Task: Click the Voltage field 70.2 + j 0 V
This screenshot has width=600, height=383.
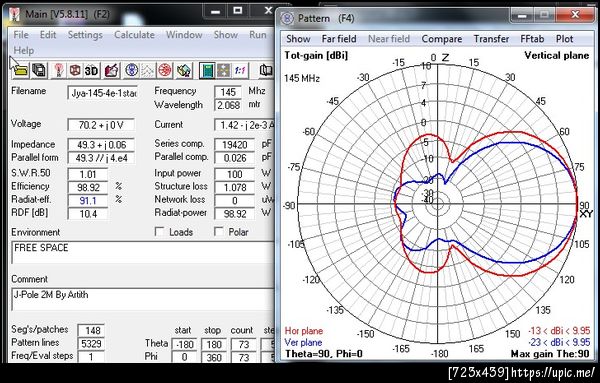Action: click(x=101, y=125)
